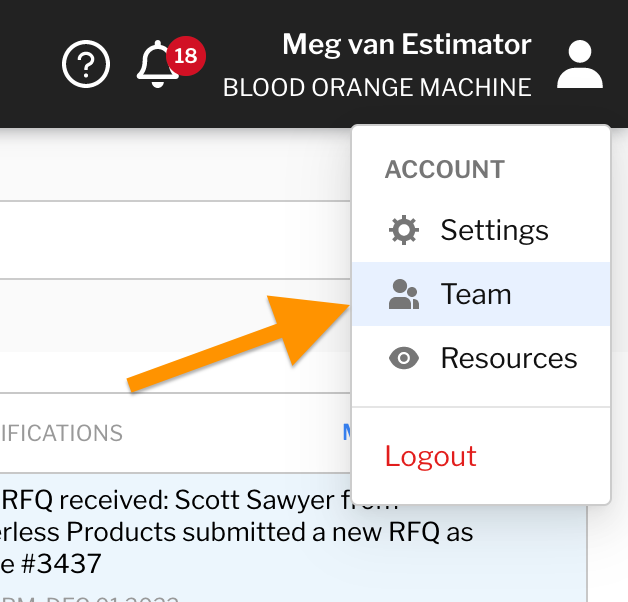Click the BLOOD ORANGE MACHINE company name

pyautogui.click(x=377, y=88)
